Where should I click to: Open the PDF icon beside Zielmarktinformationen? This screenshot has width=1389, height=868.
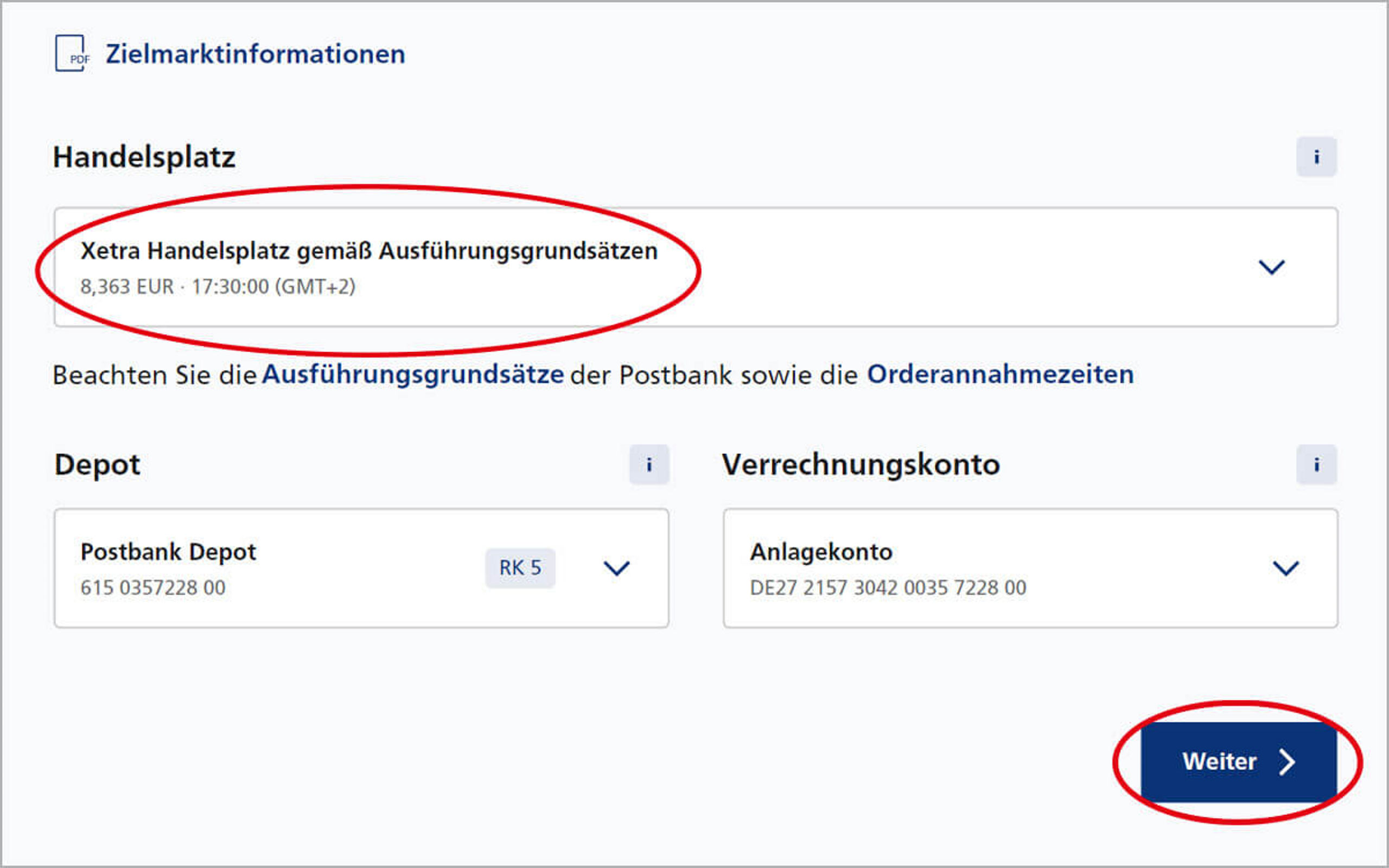pyautogui.click(x=72, y=53)
